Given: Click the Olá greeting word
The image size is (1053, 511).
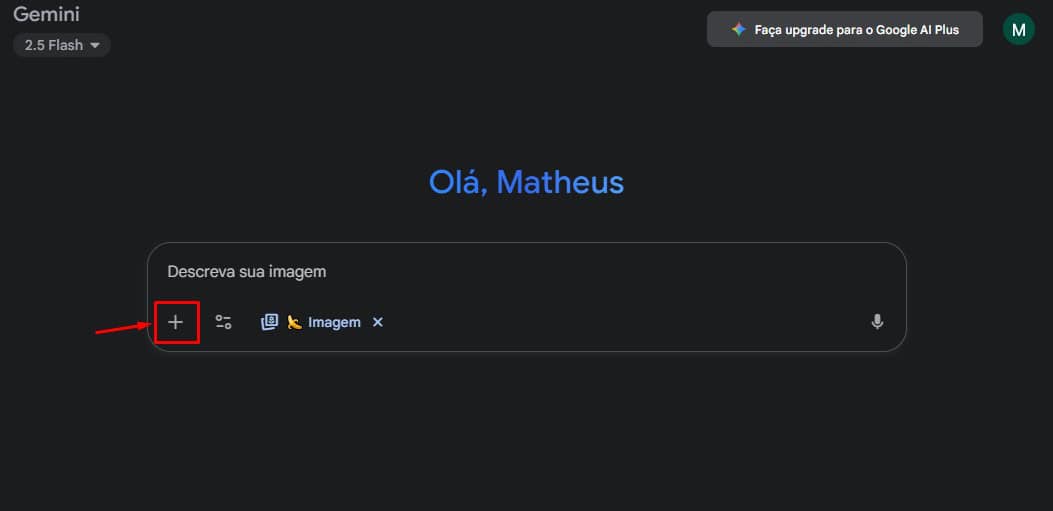Looking at the screenshot, I should click(458, 182).
